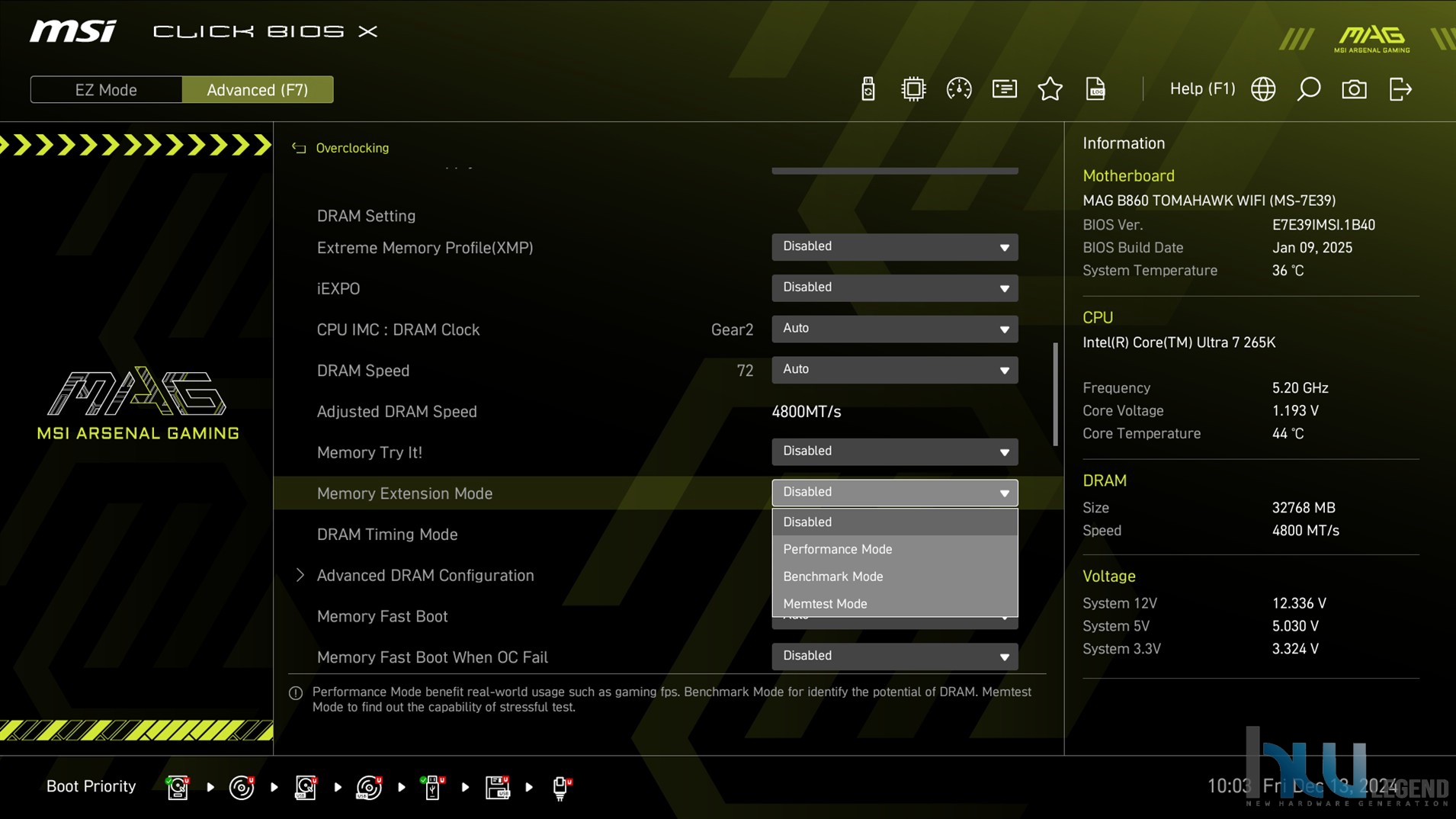Switch to EZ Mode tab
The width and height of the screenshot is (1456, 819).
(106, 89)
